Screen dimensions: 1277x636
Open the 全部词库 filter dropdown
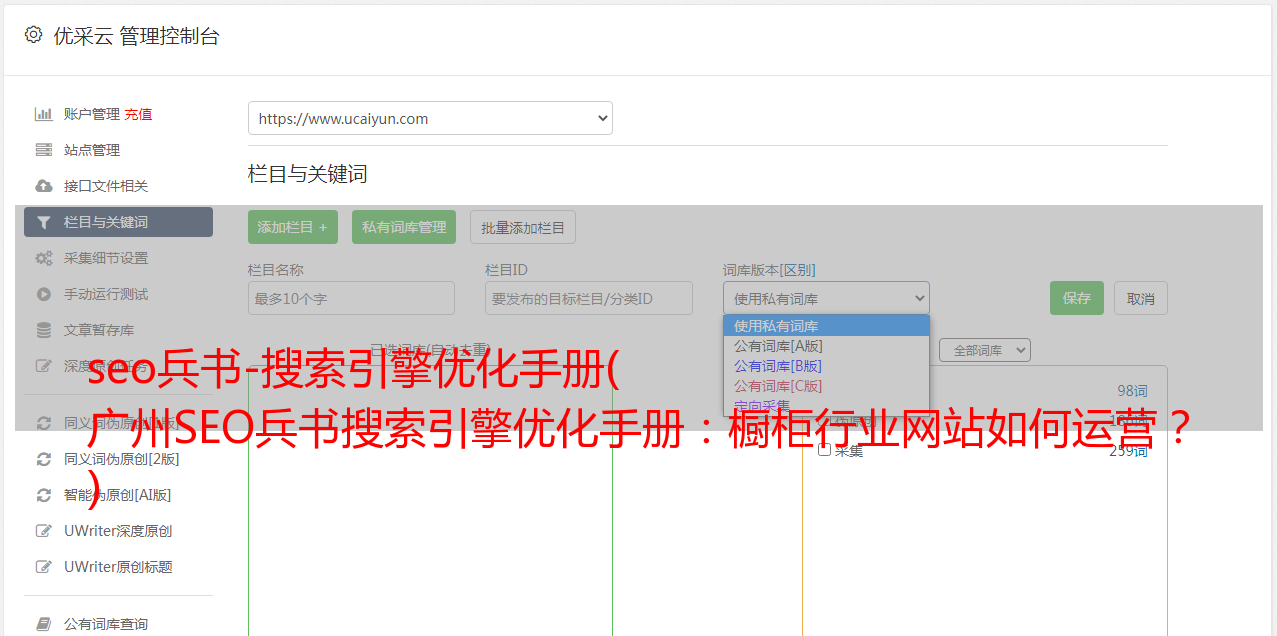[x=985, y=350]
